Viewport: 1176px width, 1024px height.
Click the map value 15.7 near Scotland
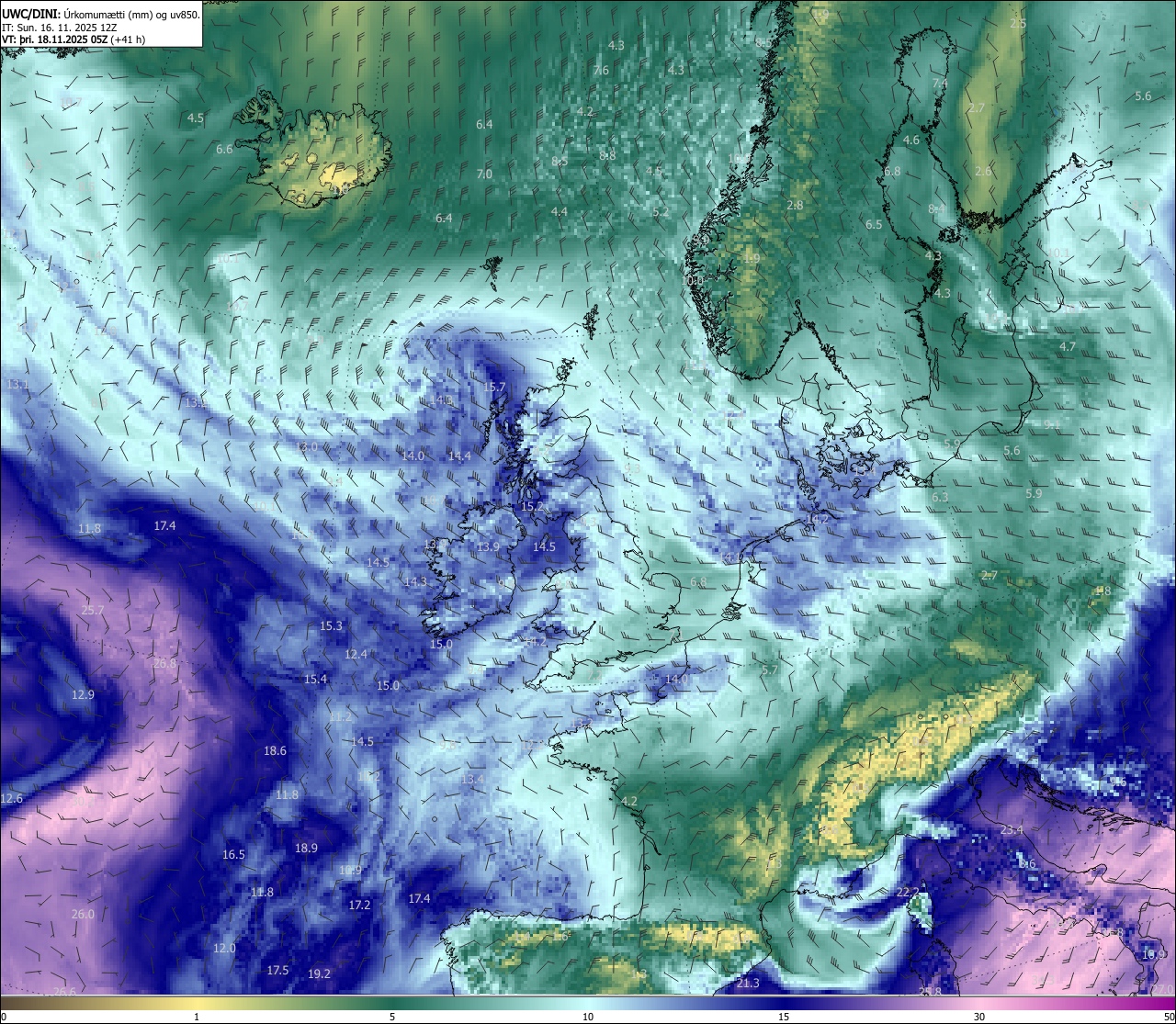point(494,387)
